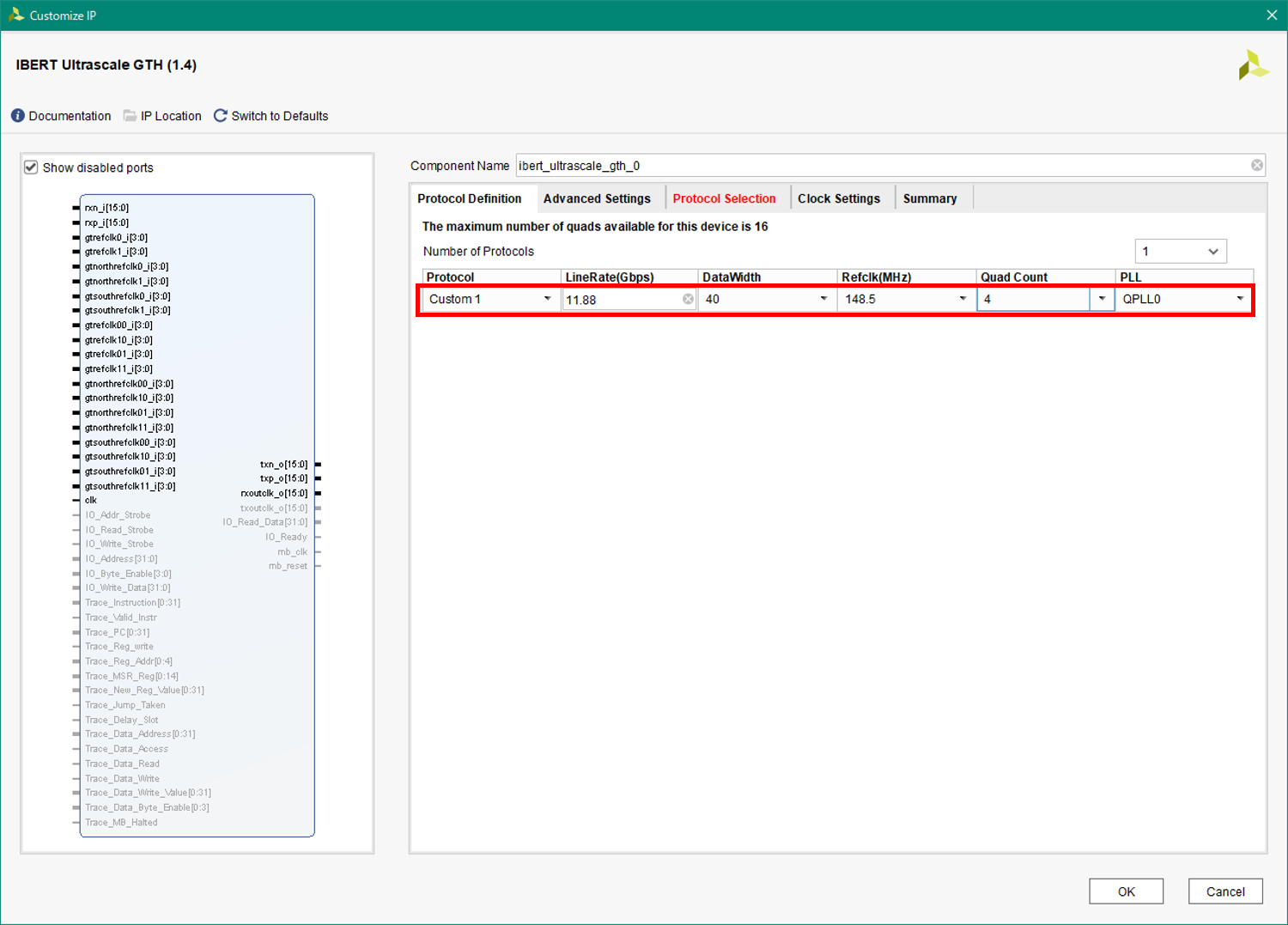
Task: Select the disabled mb_reset port
Action: pyautogui.click(x=288, y=566)
